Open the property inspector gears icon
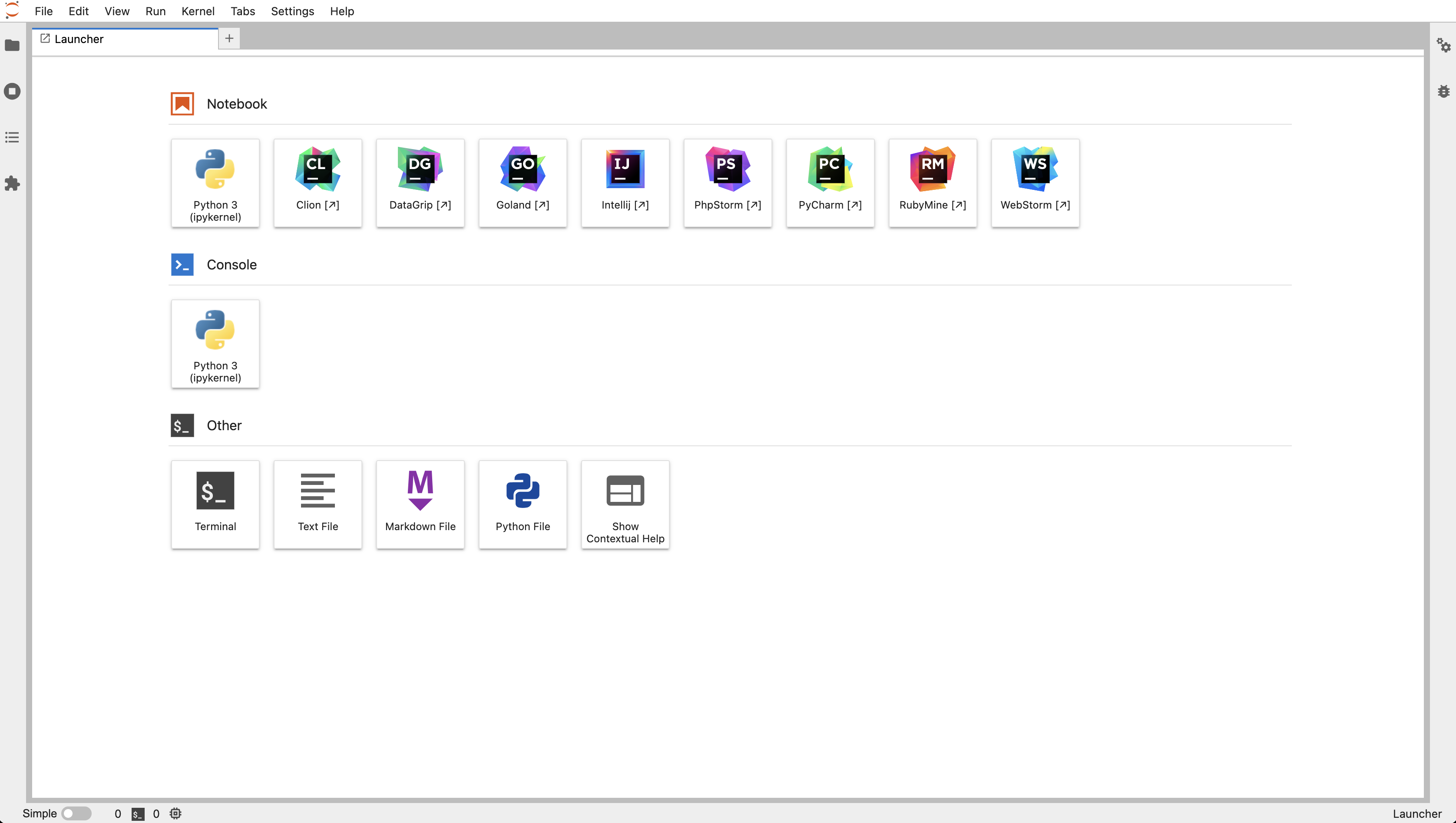This screenshot has width=1456, height=823. pyautogui.click(x=1443, y=45)
